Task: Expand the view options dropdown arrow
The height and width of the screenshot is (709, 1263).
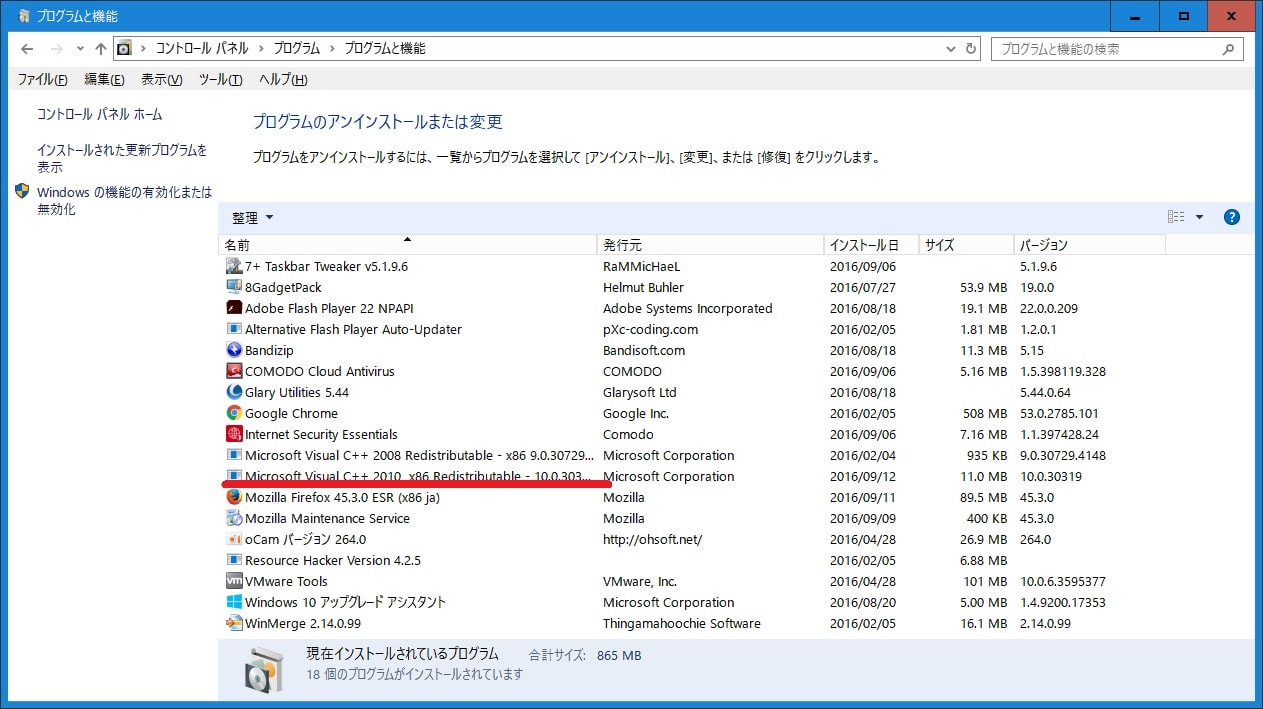Action: click(x=1199, y=217)
